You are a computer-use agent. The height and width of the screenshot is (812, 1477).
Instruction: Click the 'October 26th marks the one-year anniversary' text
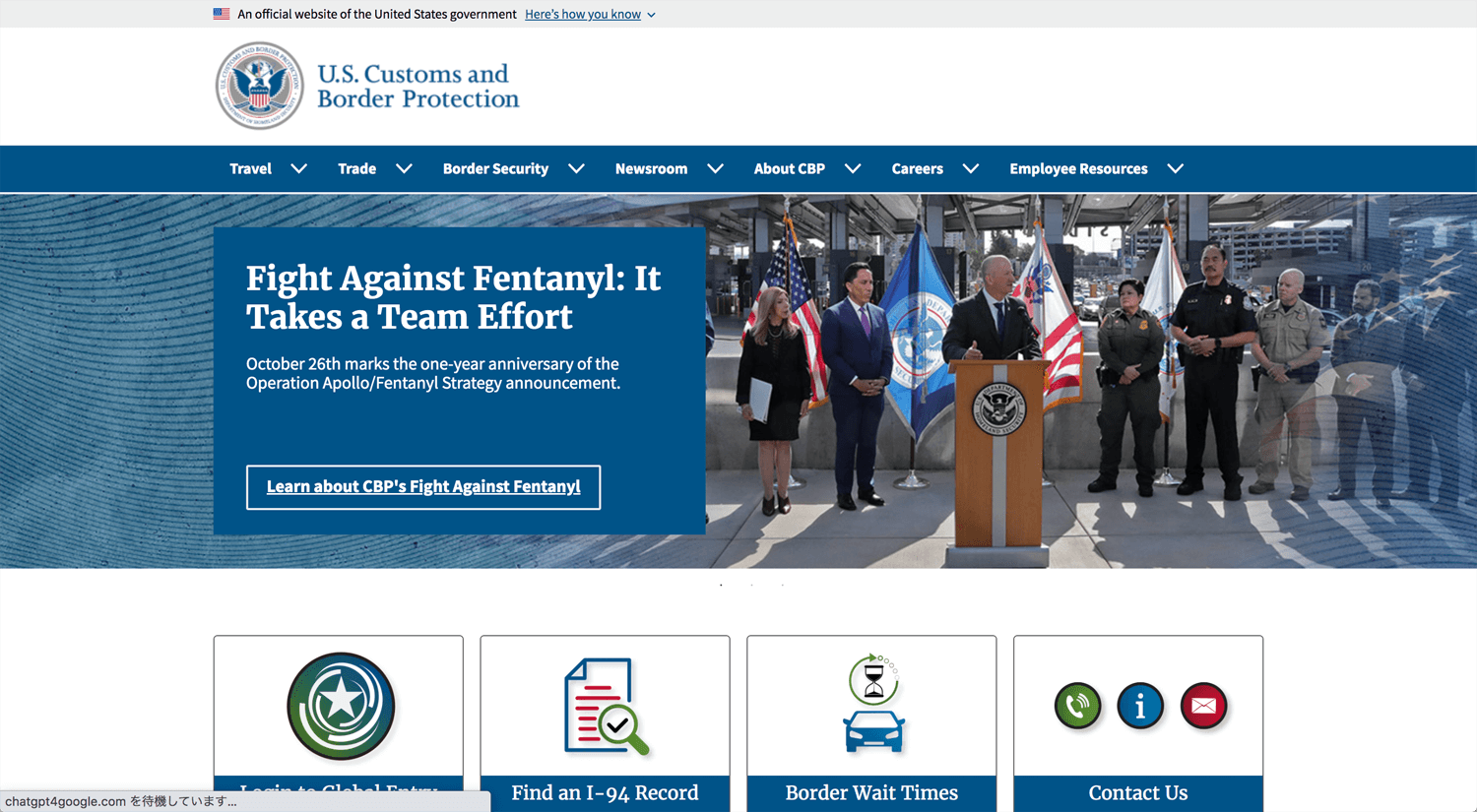[x=433, y=373]
